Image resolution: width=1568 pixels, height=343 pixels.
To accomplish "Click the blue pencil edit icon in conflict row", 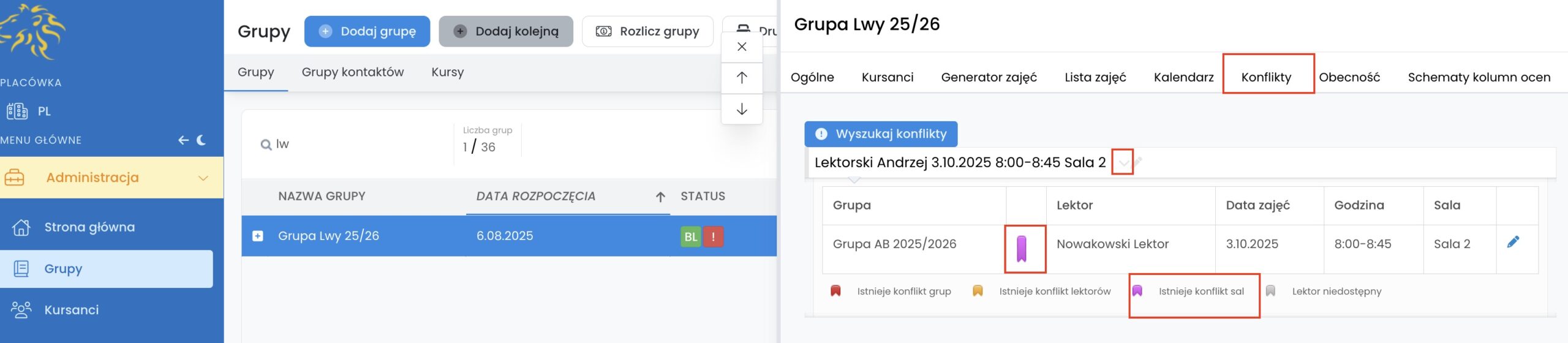I will click(x=1512, y=243).
